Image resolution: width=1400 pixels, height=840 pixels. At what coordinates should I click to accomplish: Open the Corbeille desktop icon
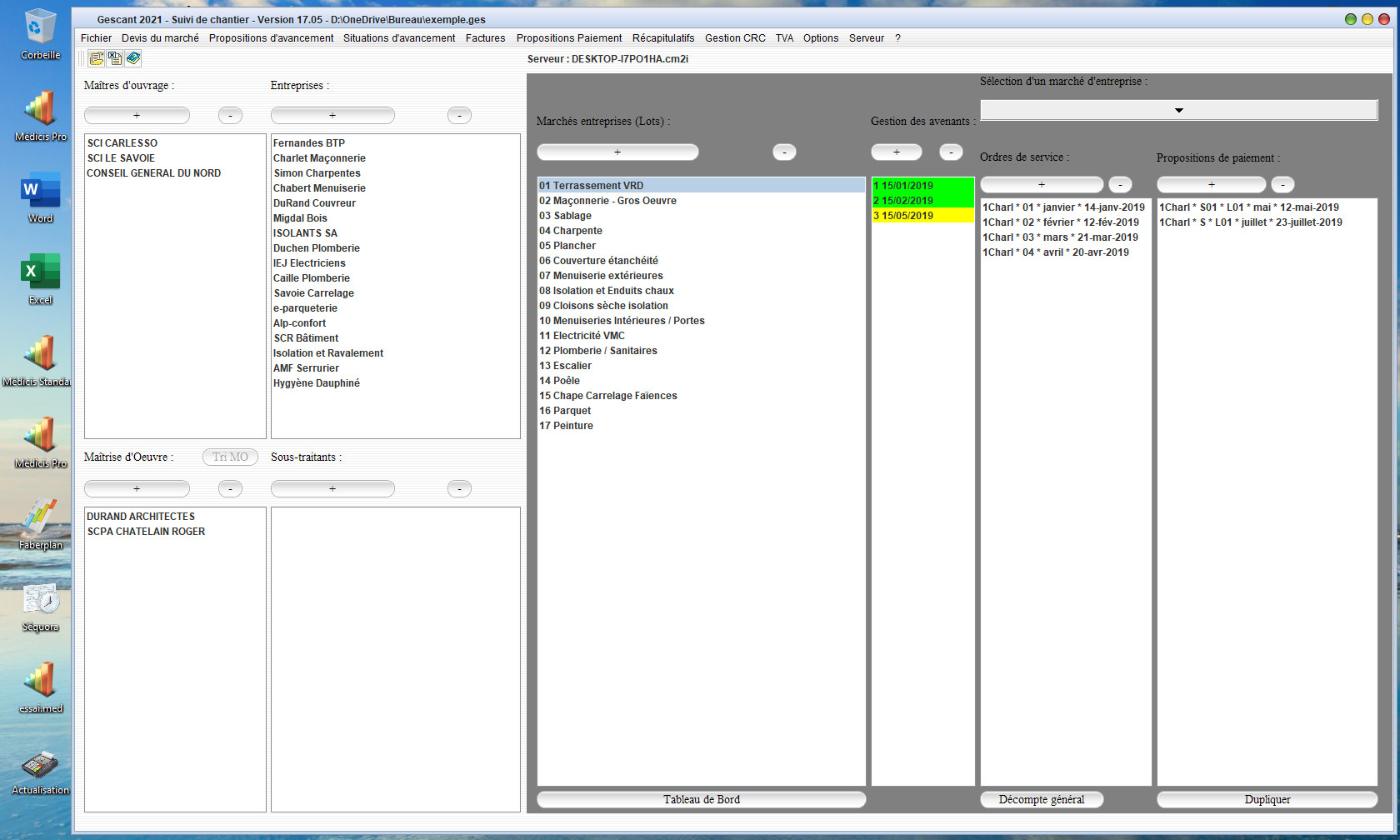pos(40,35)
